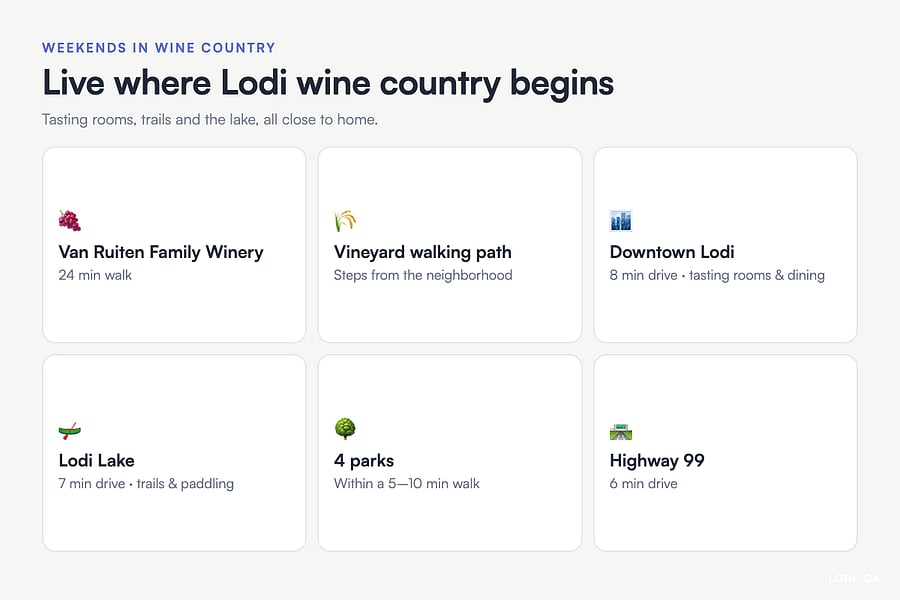Click the Within a 5–10 min walk text
This screenshot has width=900, height=600.
pos(406,483)
